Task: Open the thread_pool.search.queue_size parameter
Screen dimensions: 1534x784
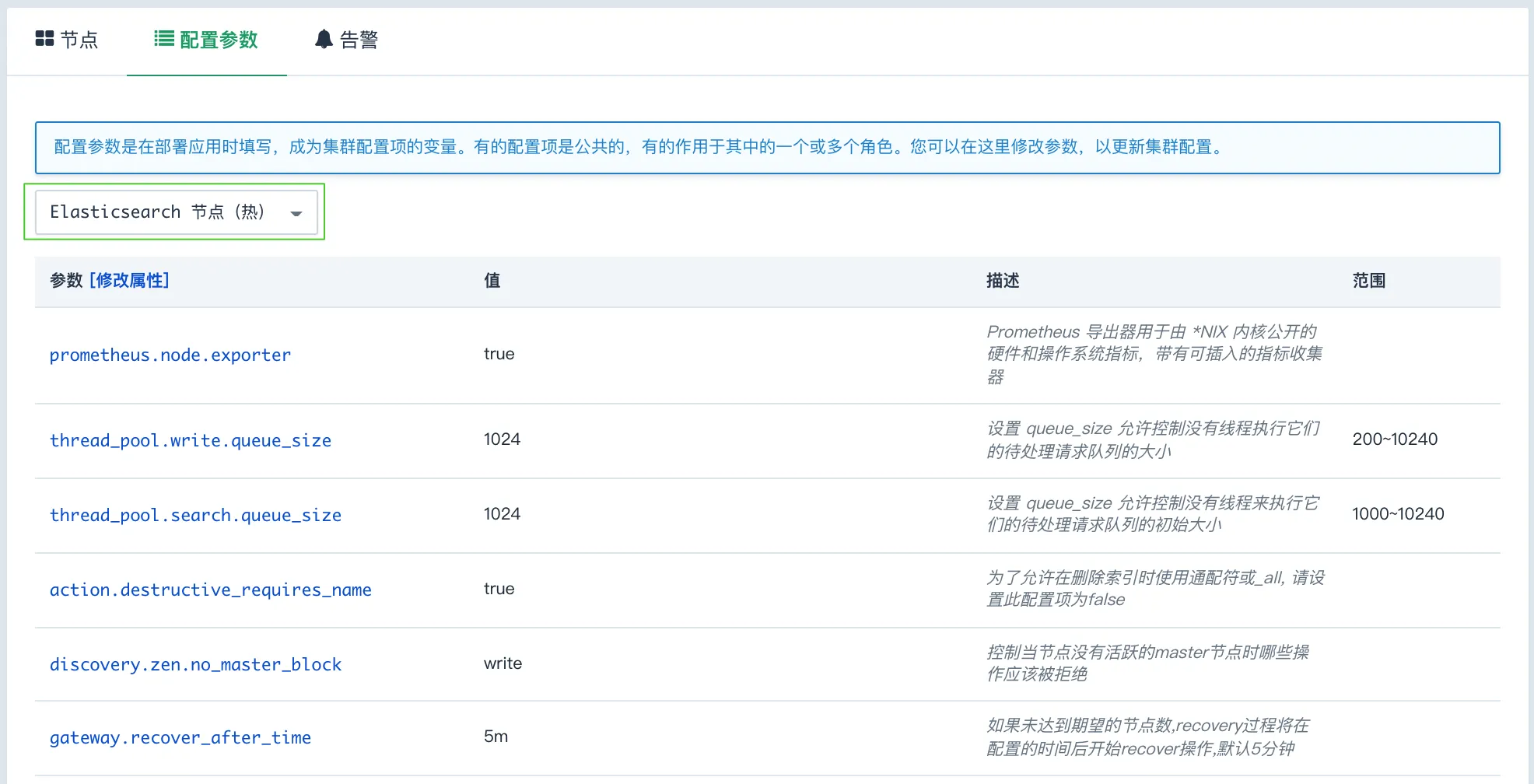Action: (195, 515)
